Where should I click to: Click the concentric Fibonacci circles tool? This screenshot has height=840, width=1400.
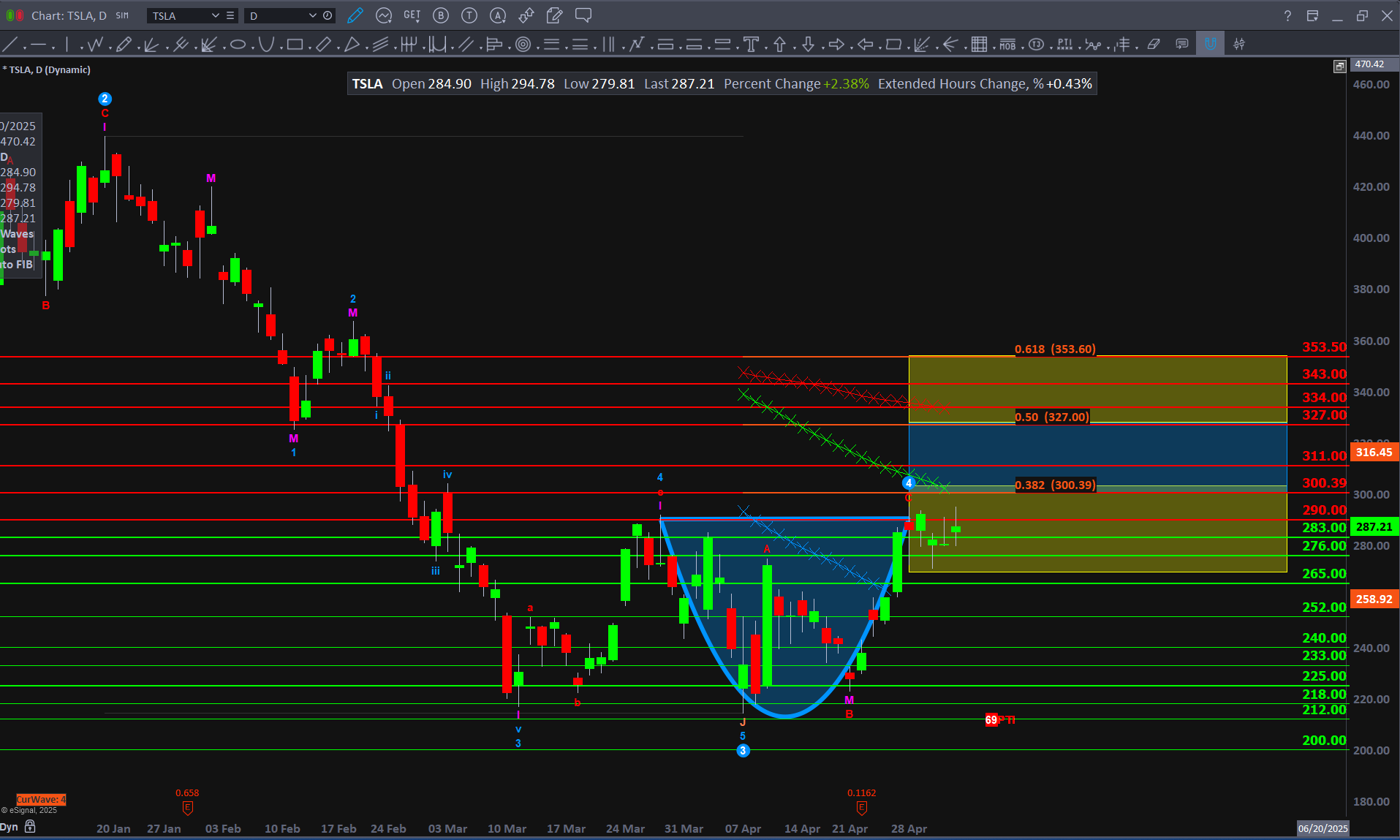coord(523,45)
